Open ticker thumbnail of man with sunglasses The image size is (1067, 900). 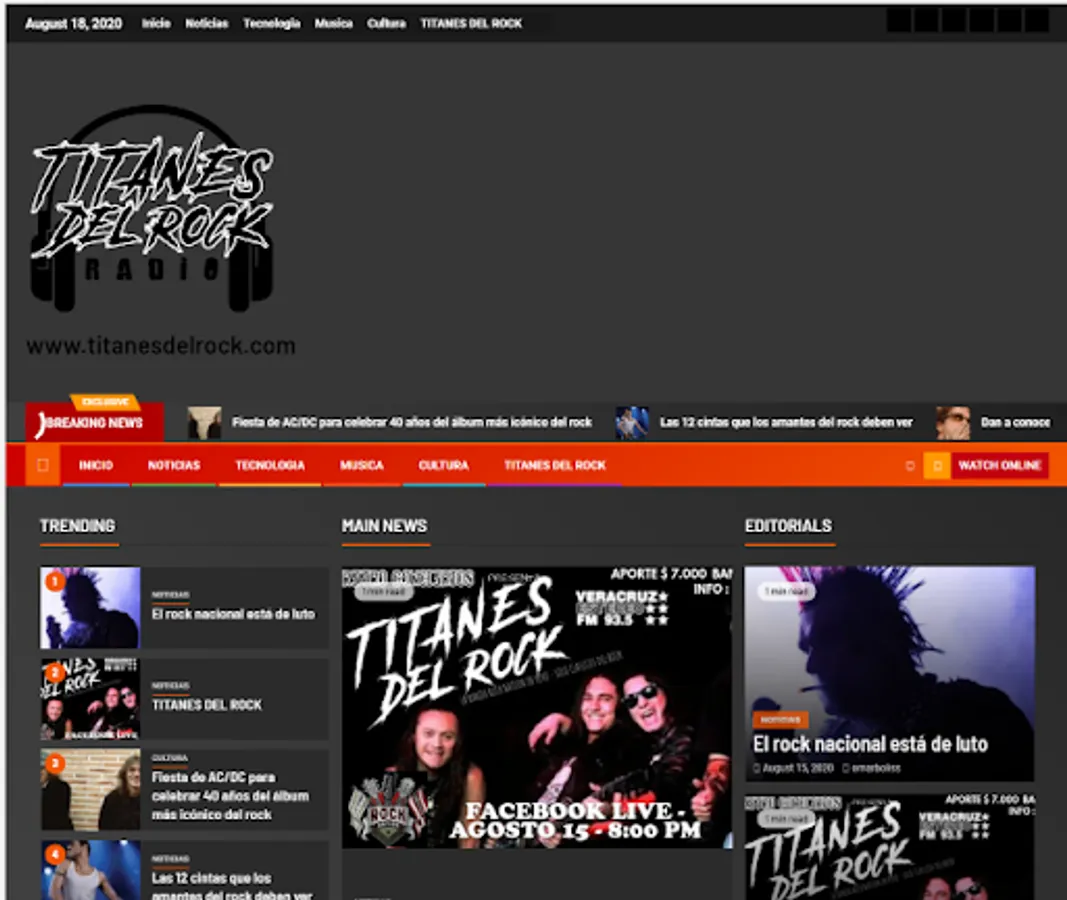click(x=953, y=422)
